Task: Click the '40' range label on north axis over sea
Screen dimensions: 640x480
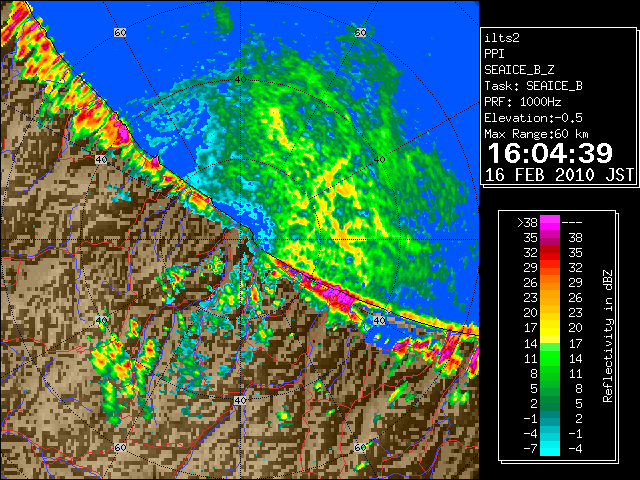Action: click(x=240, y=80)
